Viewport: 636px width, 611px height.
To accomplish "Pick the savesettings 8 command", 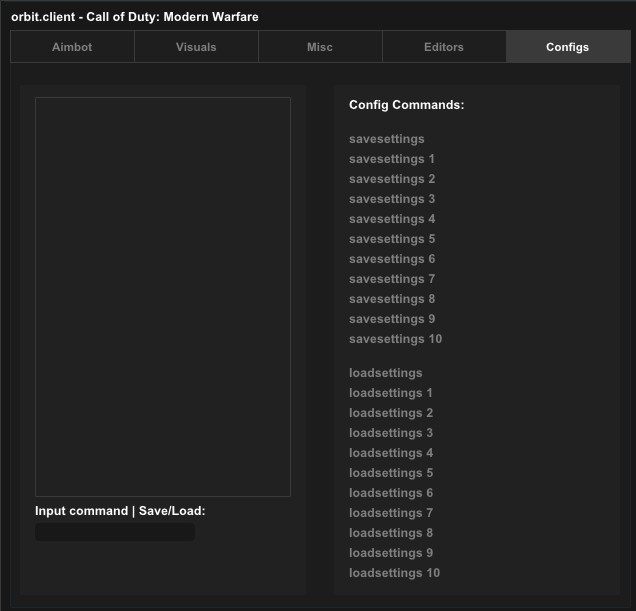I will (391, 299).
